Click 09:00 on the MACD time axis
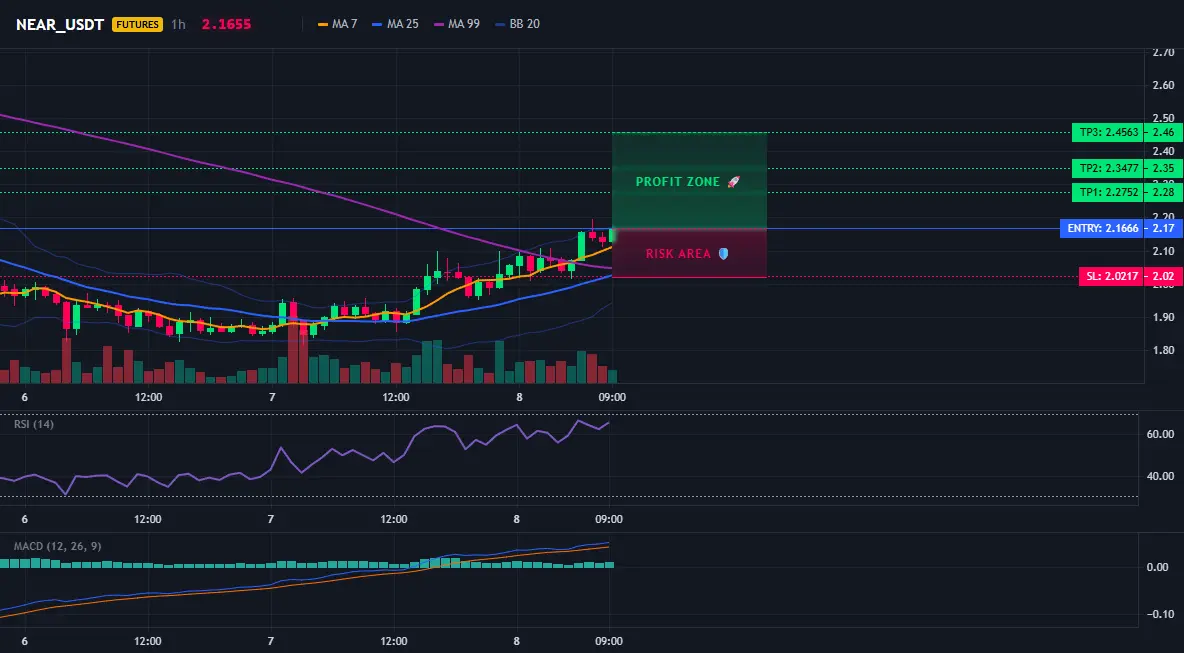Screen dimensions: 1184x653 pyautogui.click(x=609, y=642)
